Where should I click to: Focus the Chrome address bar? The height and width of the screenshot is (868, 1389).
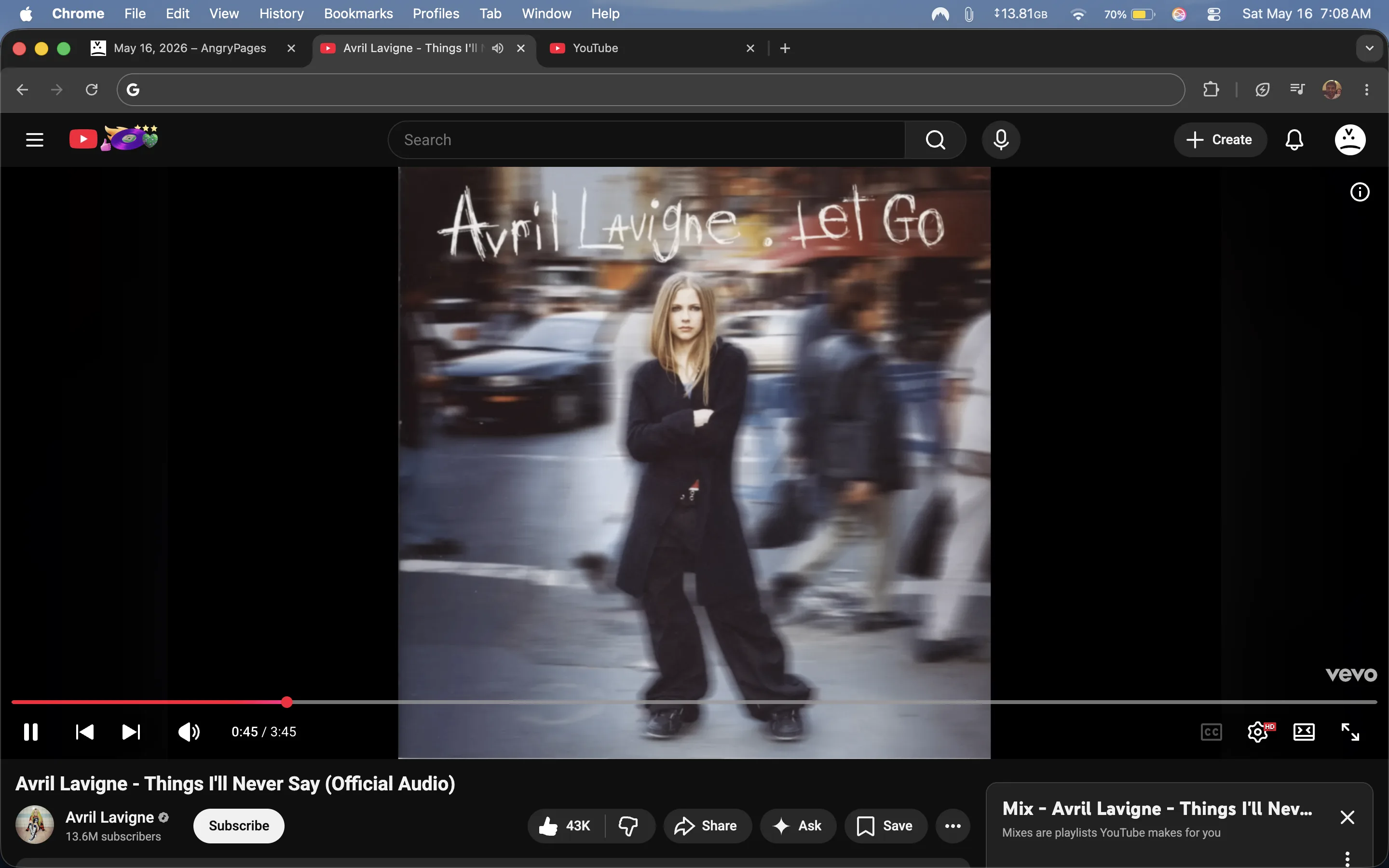point(650,90)
